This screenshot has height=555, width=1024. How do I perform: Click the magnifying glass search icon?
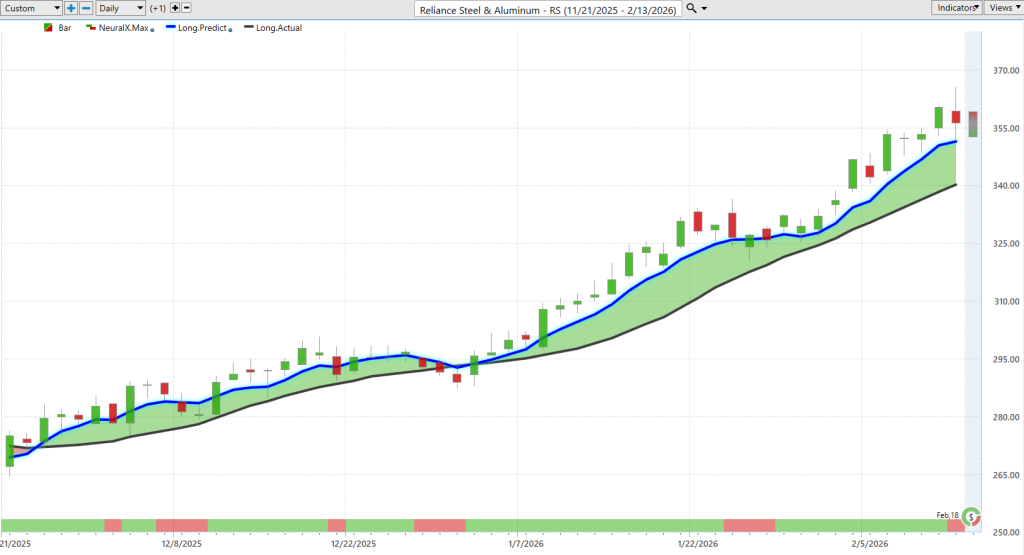pos(692,8)
